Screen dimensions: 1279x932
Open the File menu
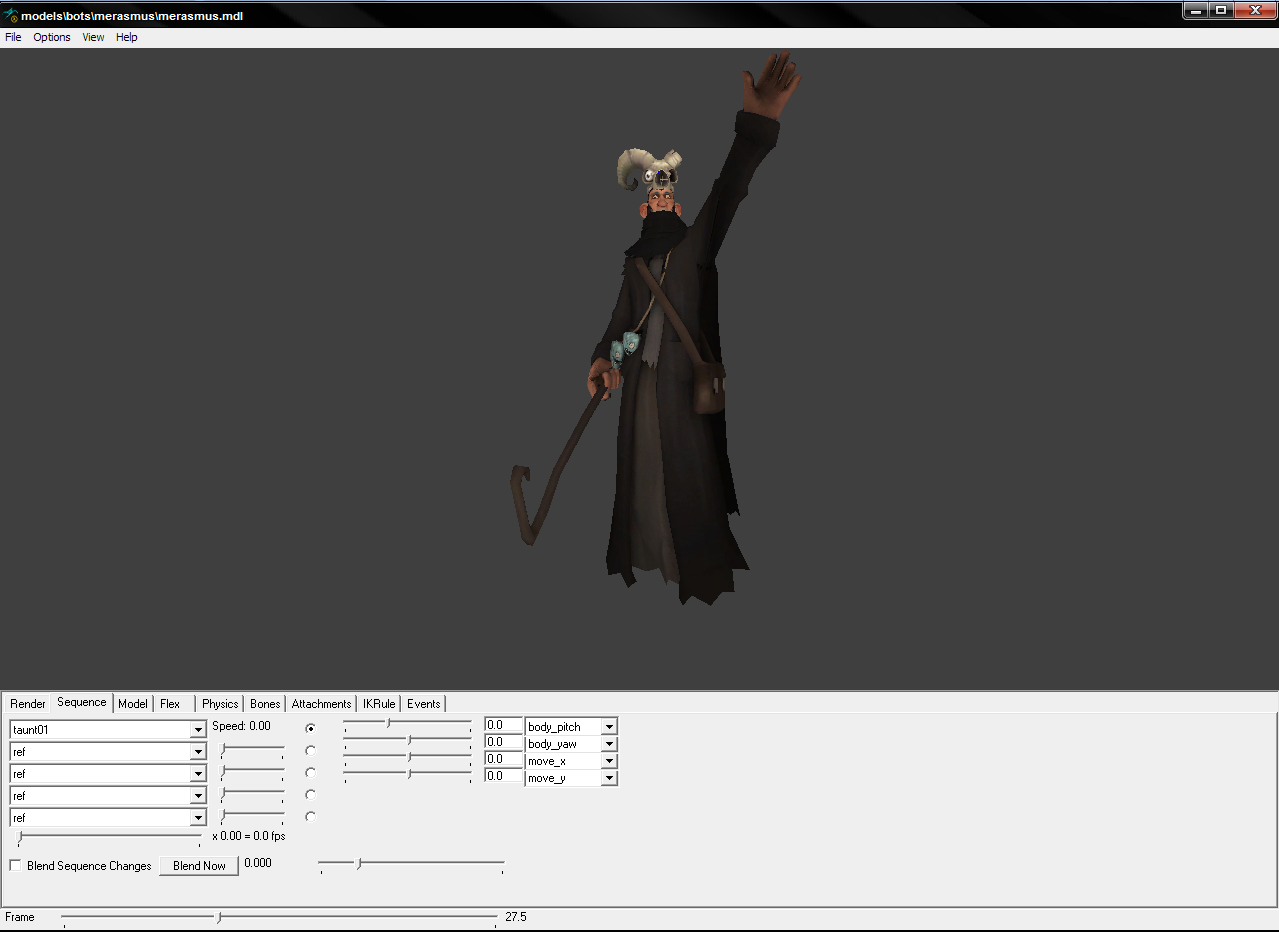[x=13, y=37]
